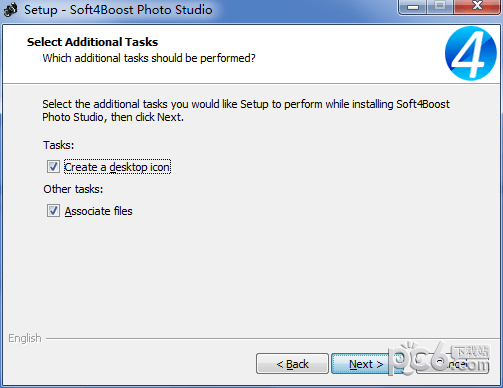503x388 pixels.
Task: Uncheck the Create a desktop icon checkbox
Action: pyautogui.click(x=53, y=167)
